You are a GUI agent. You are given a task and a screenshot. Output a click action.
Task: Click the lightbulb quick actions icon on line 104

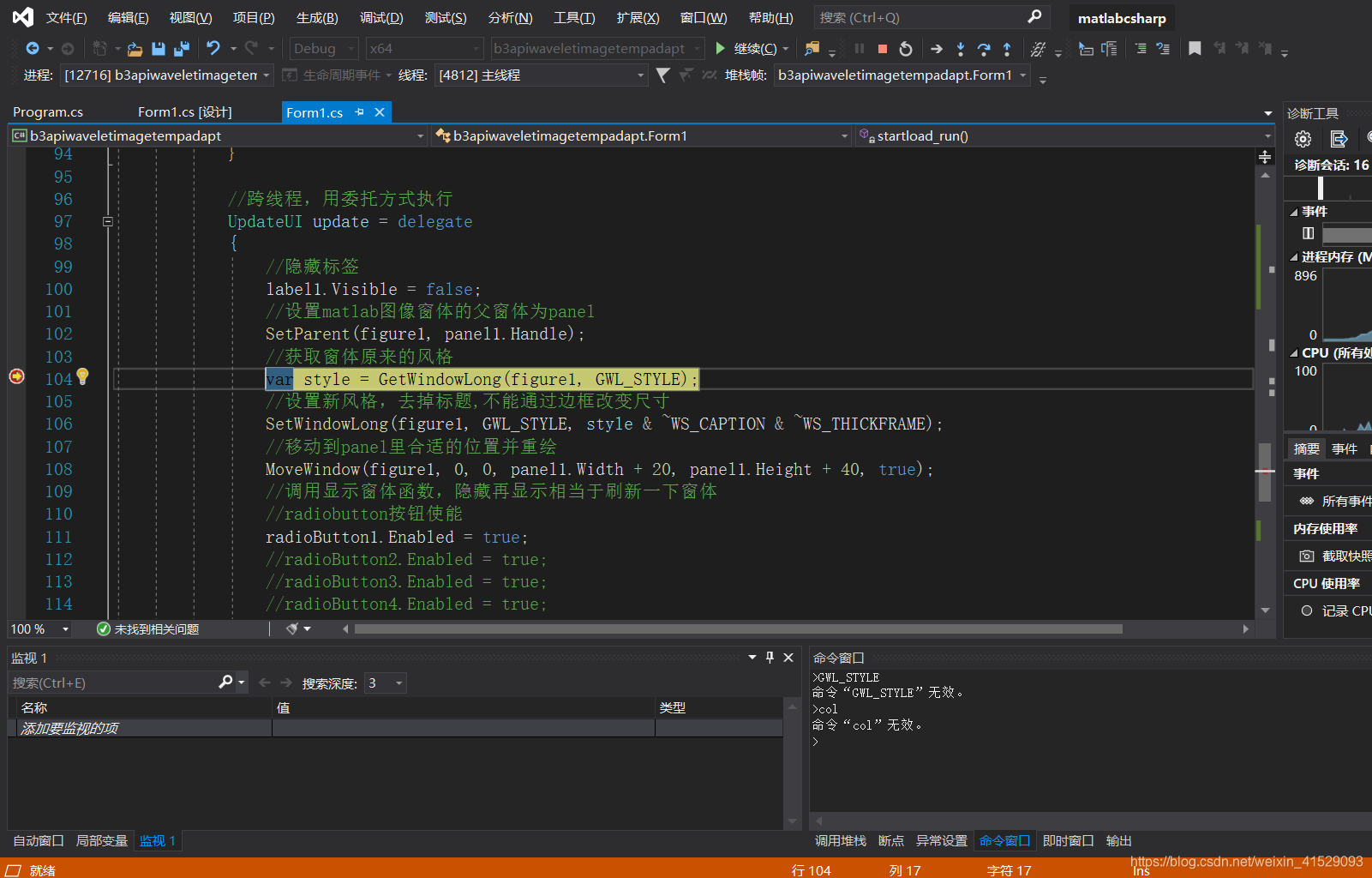(x=82, y=376)
